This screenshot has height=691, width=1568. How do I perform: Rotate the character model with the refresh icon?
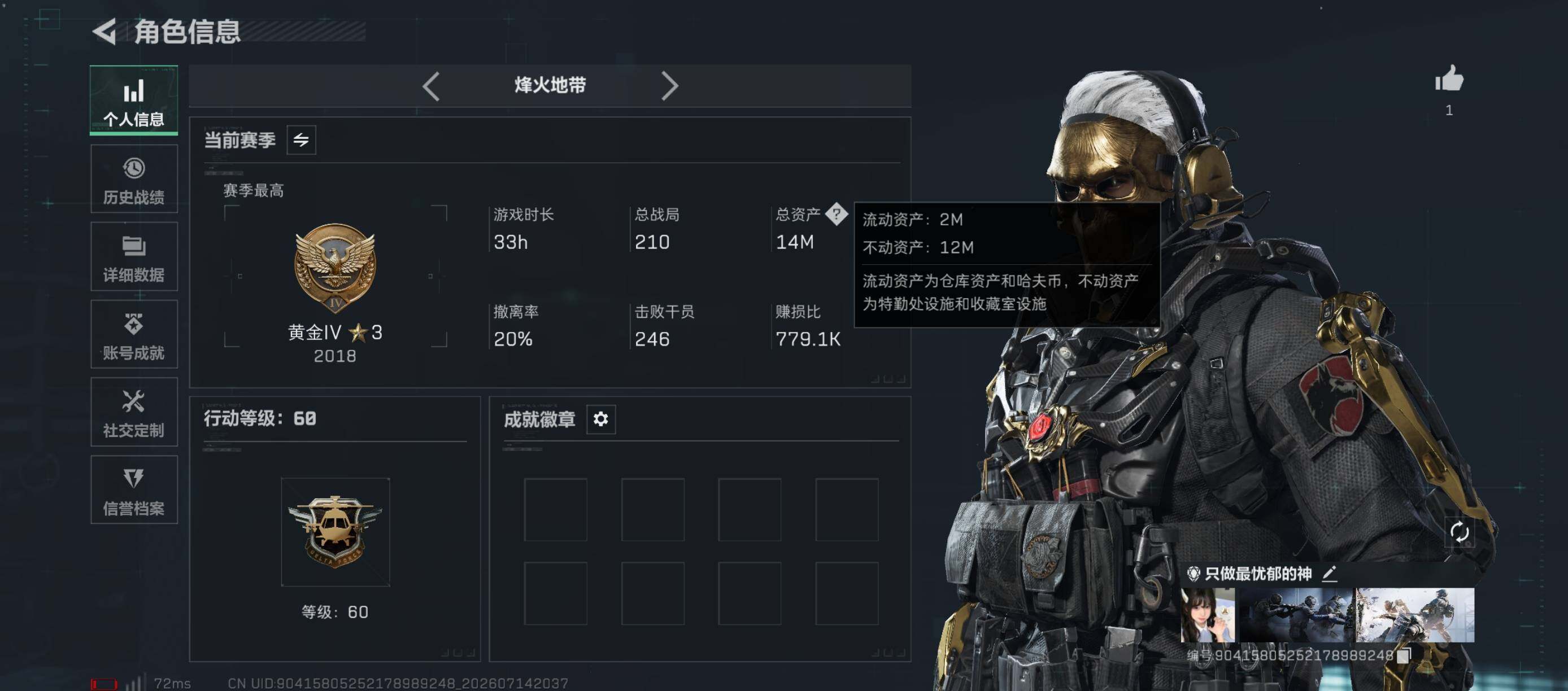point(1459,532)
